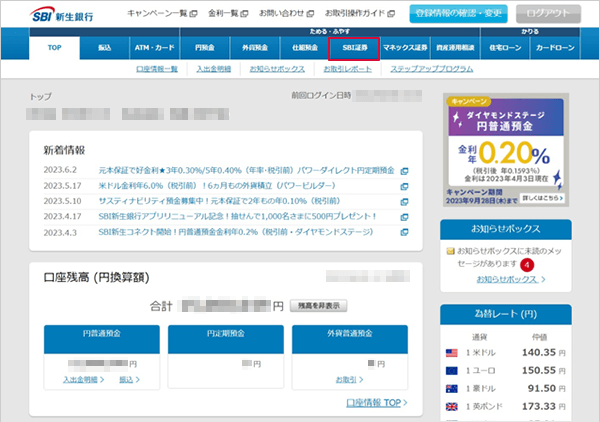Select the カードローン tab
This screenshot has width=600, height=422.
[x=555, y=48]
